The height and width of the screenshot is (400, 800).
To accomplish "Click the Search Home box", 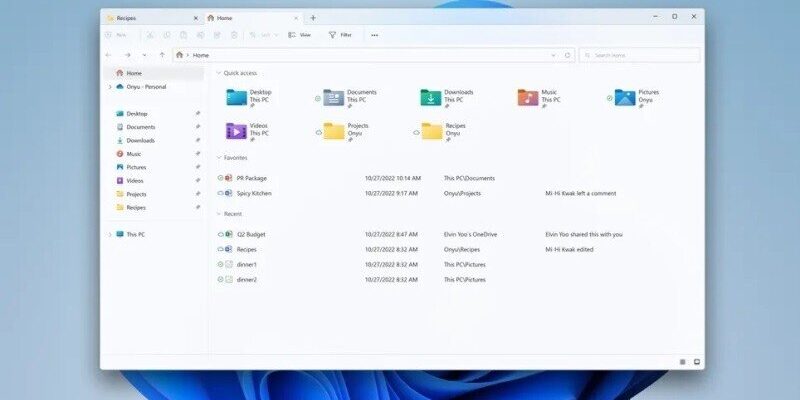I will click(640, 55).
